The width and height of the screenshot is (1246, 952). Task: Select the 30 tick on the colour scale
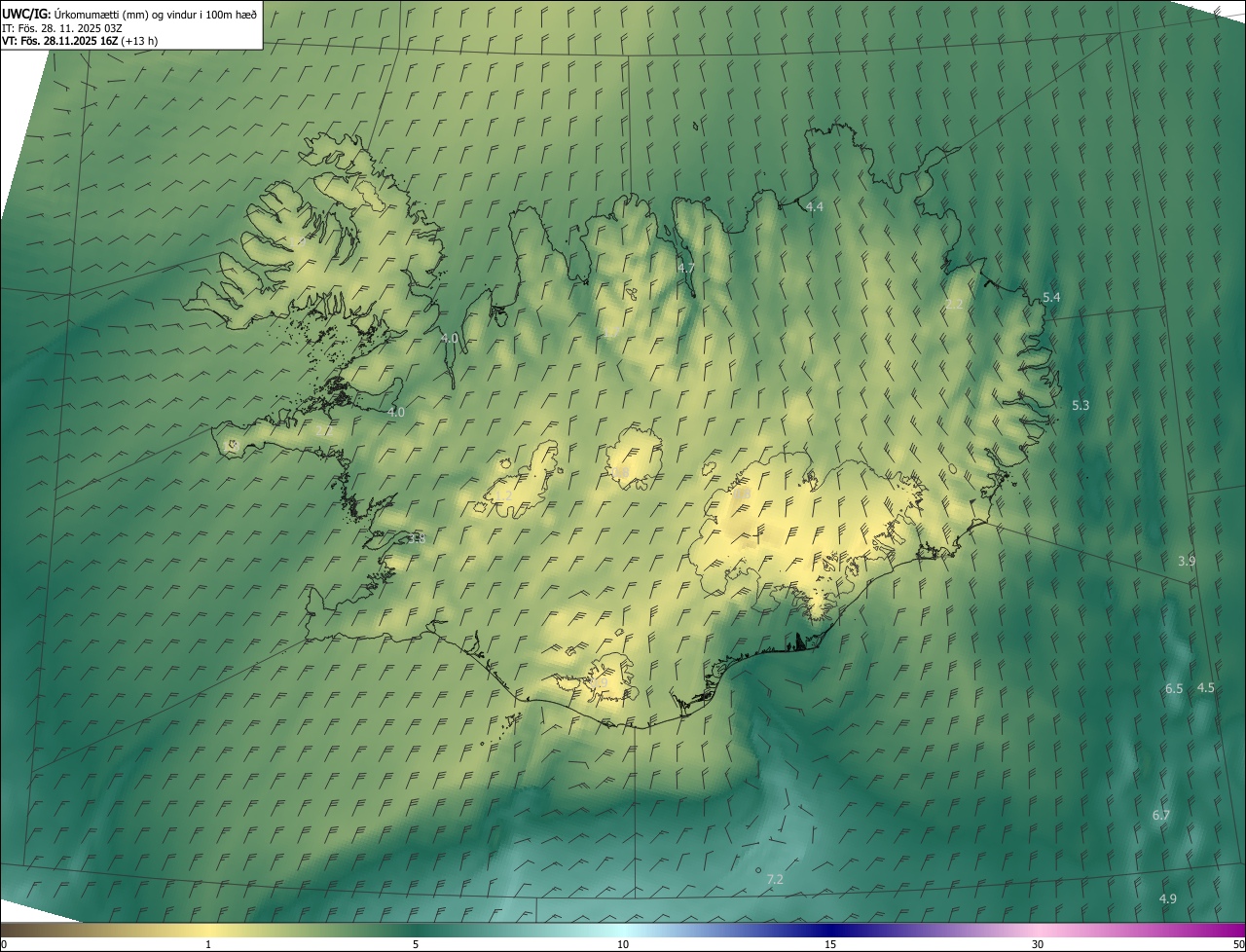1038,945
